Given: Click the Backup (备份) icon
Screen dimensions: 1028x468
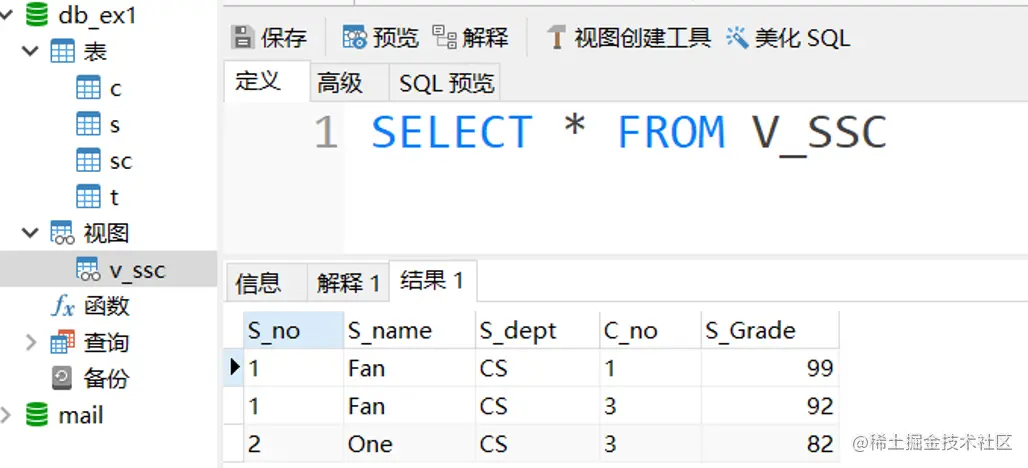Looking at the screenshot, I should [x=62, y=379].
